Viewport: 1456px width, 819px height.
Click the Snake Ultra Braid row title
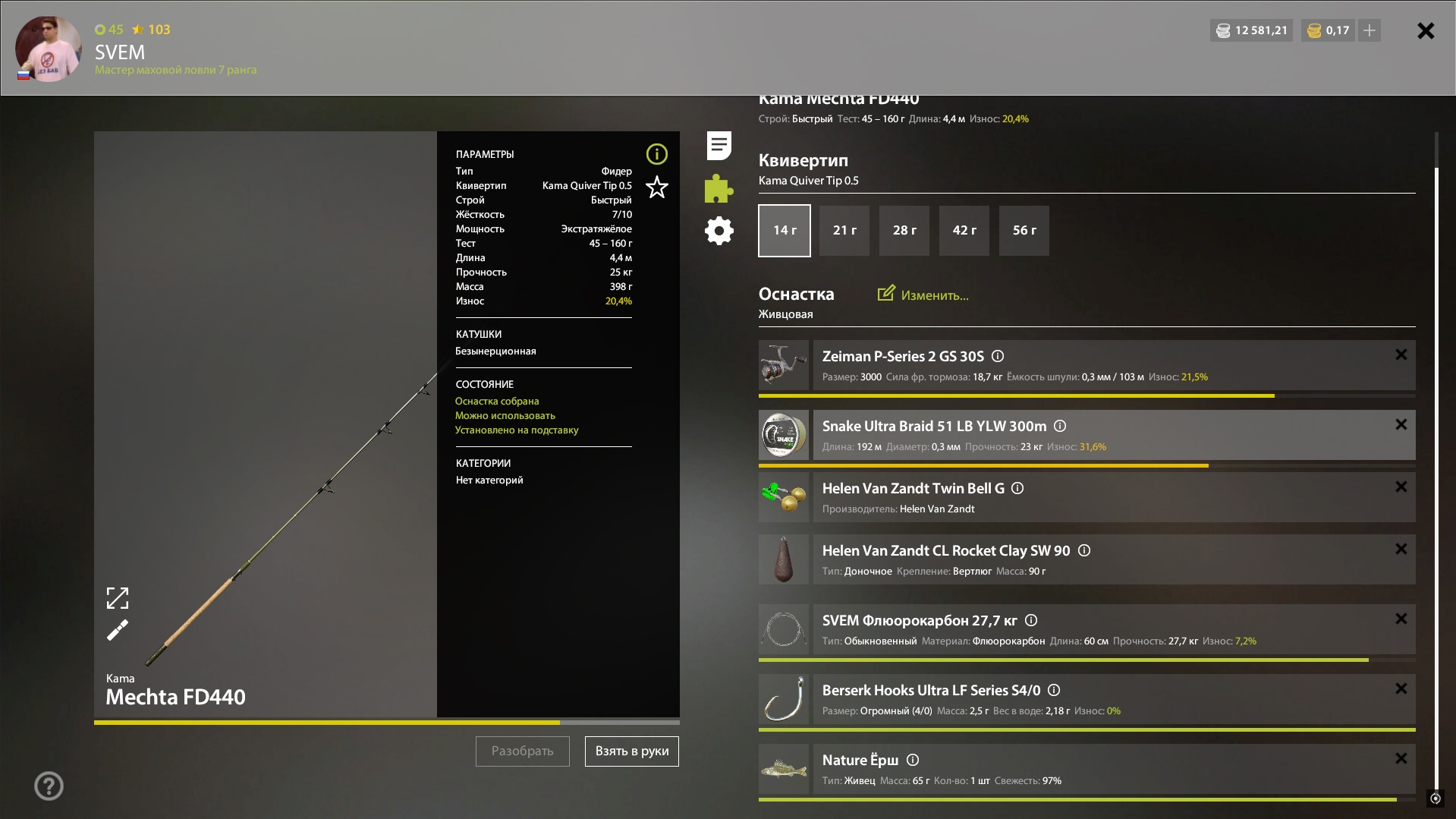point(934,427)
